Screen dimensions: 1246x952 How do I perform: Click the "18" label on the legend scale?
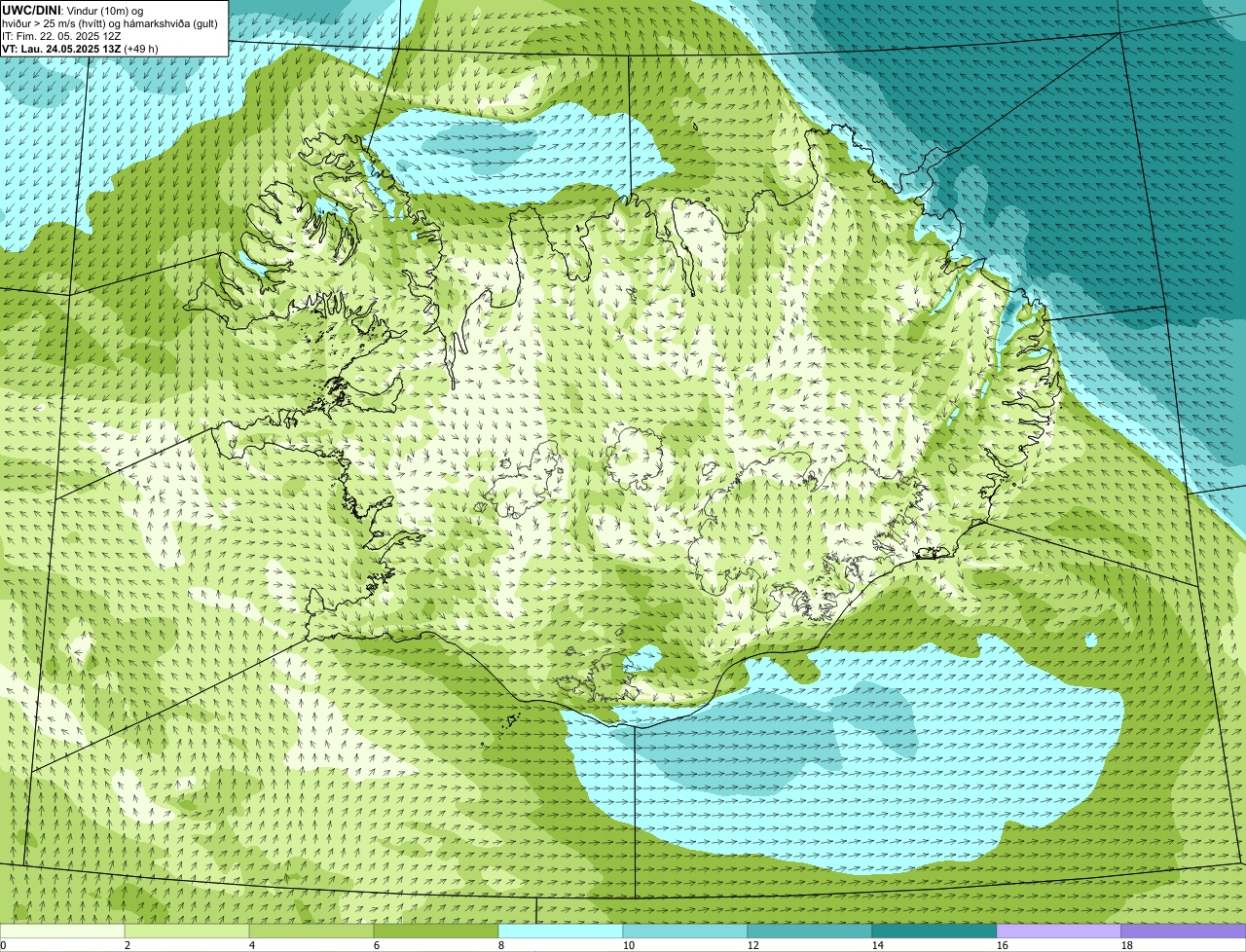pyautogui.click(x=1127, y=945)
